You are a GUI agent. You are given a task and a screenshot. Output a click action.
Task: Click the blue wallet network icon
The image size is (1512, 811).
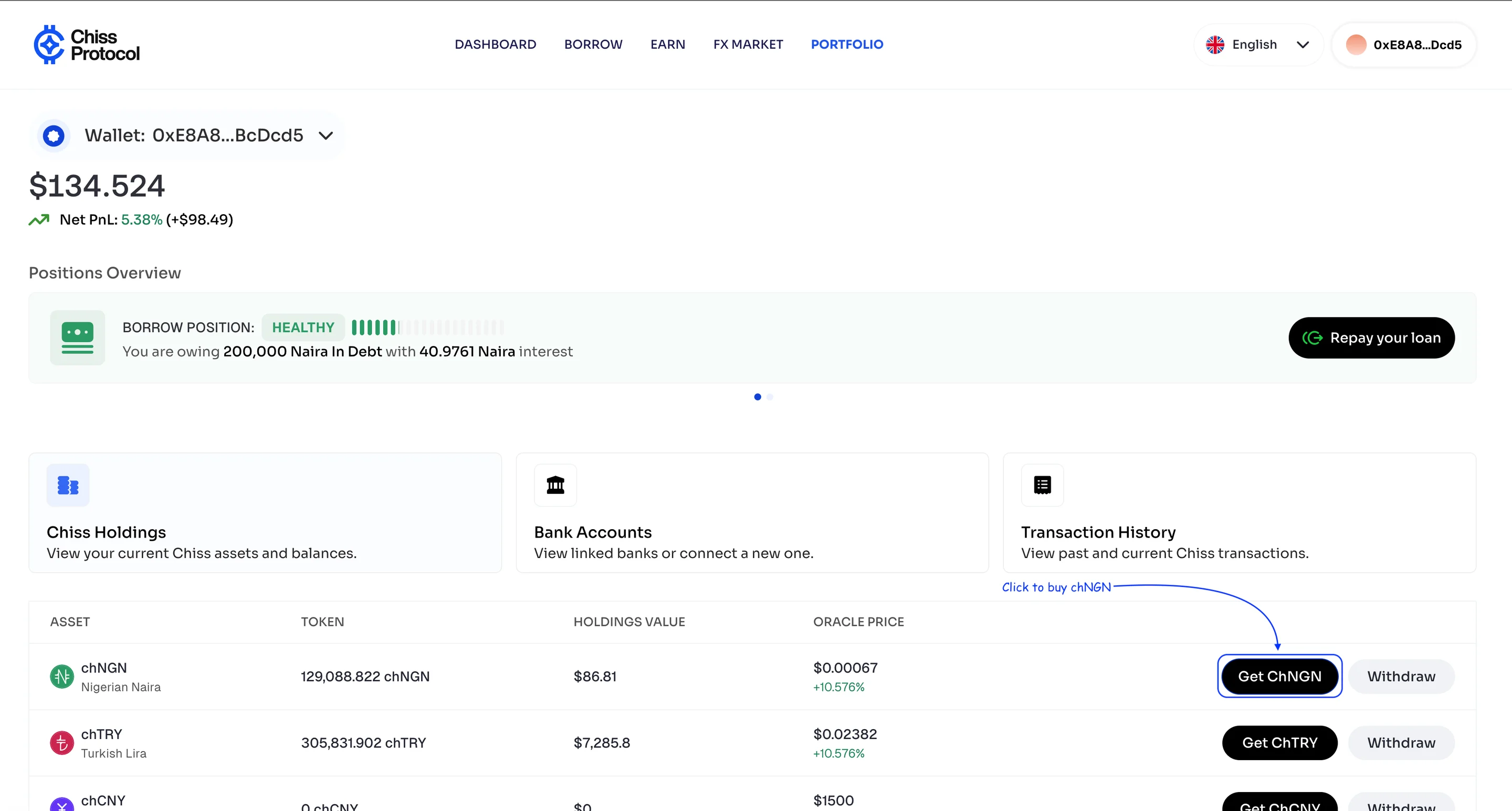click(x=54, y=135)
